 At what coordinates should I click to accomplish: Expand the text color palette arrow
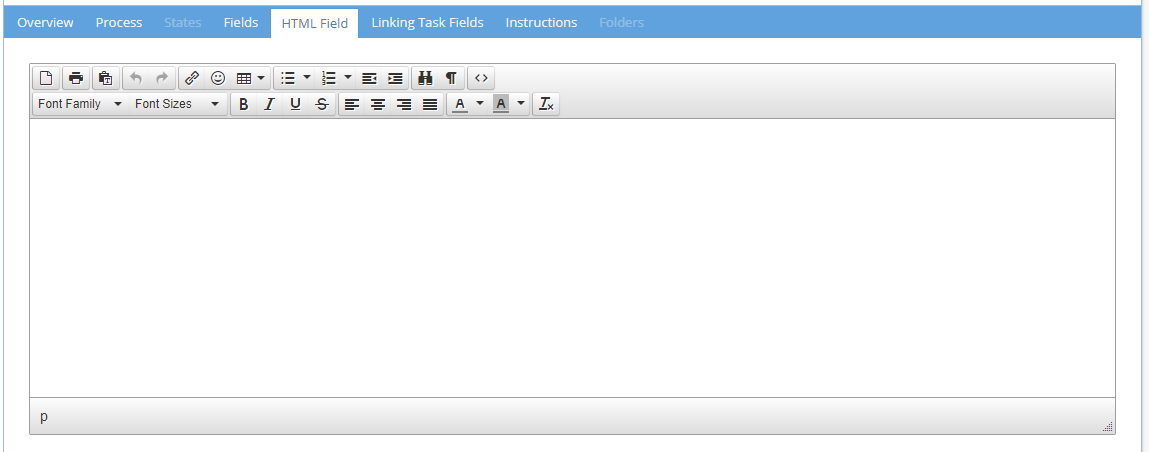pyautogui.click(x=480, y=104)
